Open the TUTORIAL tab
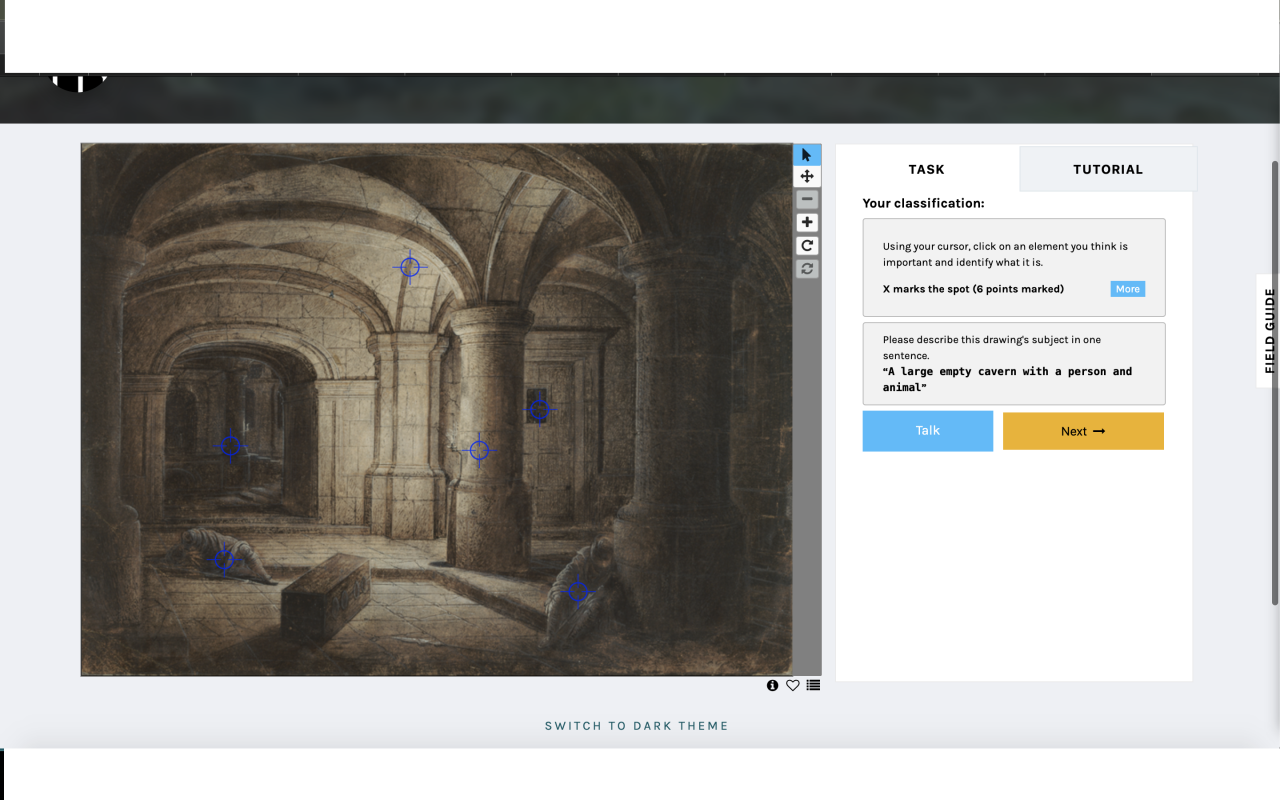Screen dimensions: 1280x800 coord(1108,169)
